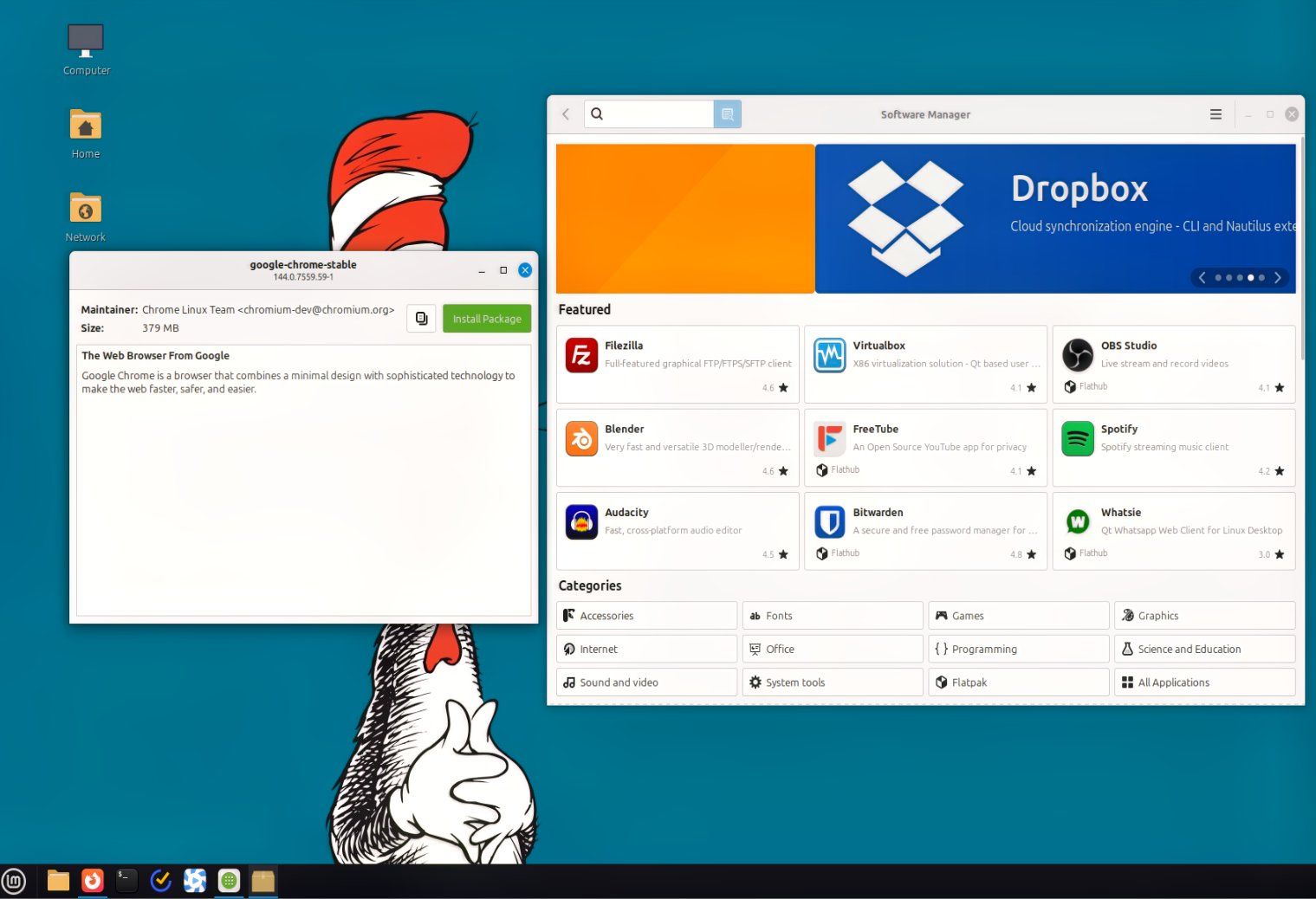Click the FreeTube app icon
The width and height of the screenshot is (1316, 899).
click(829, 439)
